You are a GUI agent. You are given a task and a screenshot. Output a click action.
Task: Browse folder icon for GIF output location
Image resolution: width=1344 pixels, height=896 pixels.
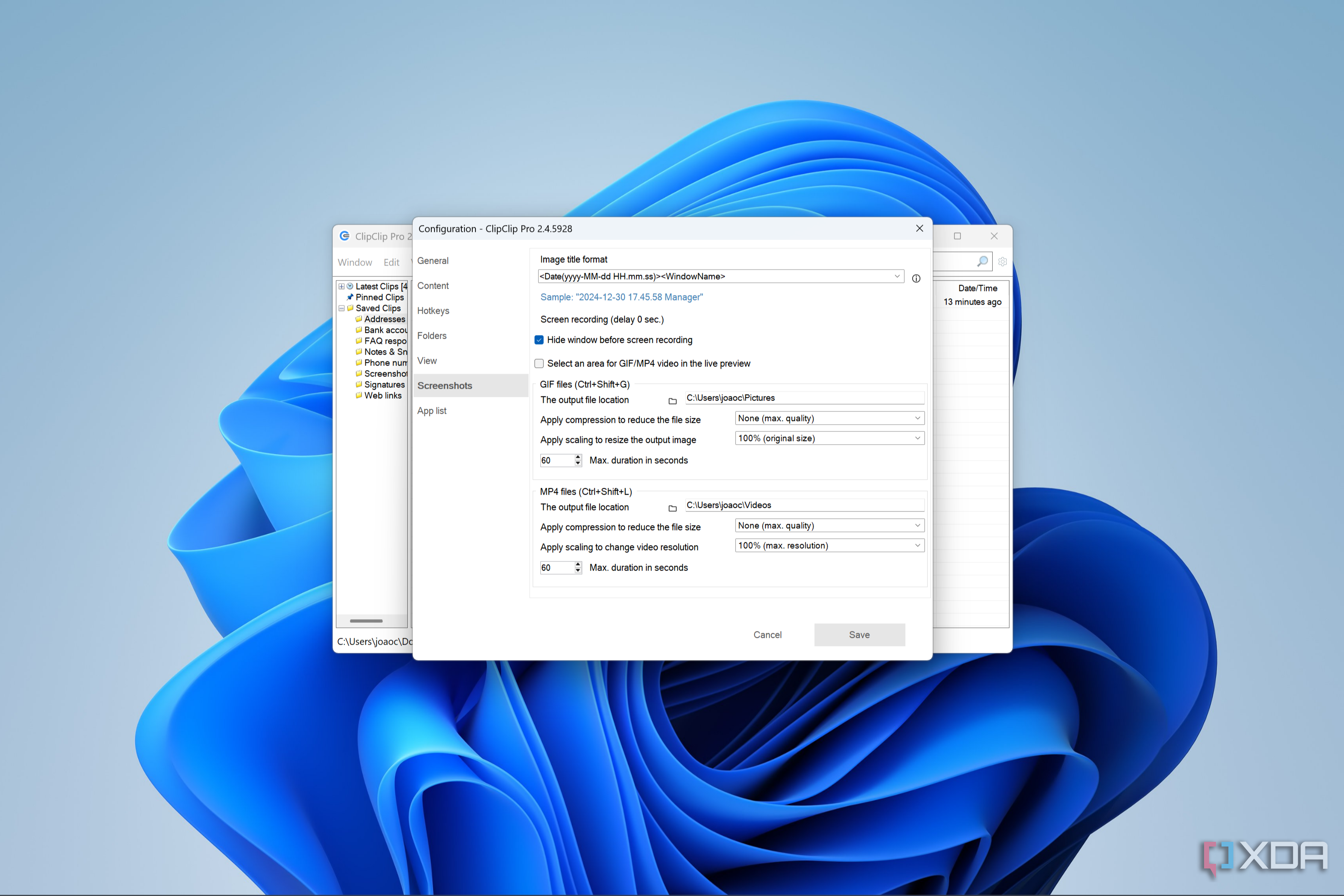tap(672, 401)
